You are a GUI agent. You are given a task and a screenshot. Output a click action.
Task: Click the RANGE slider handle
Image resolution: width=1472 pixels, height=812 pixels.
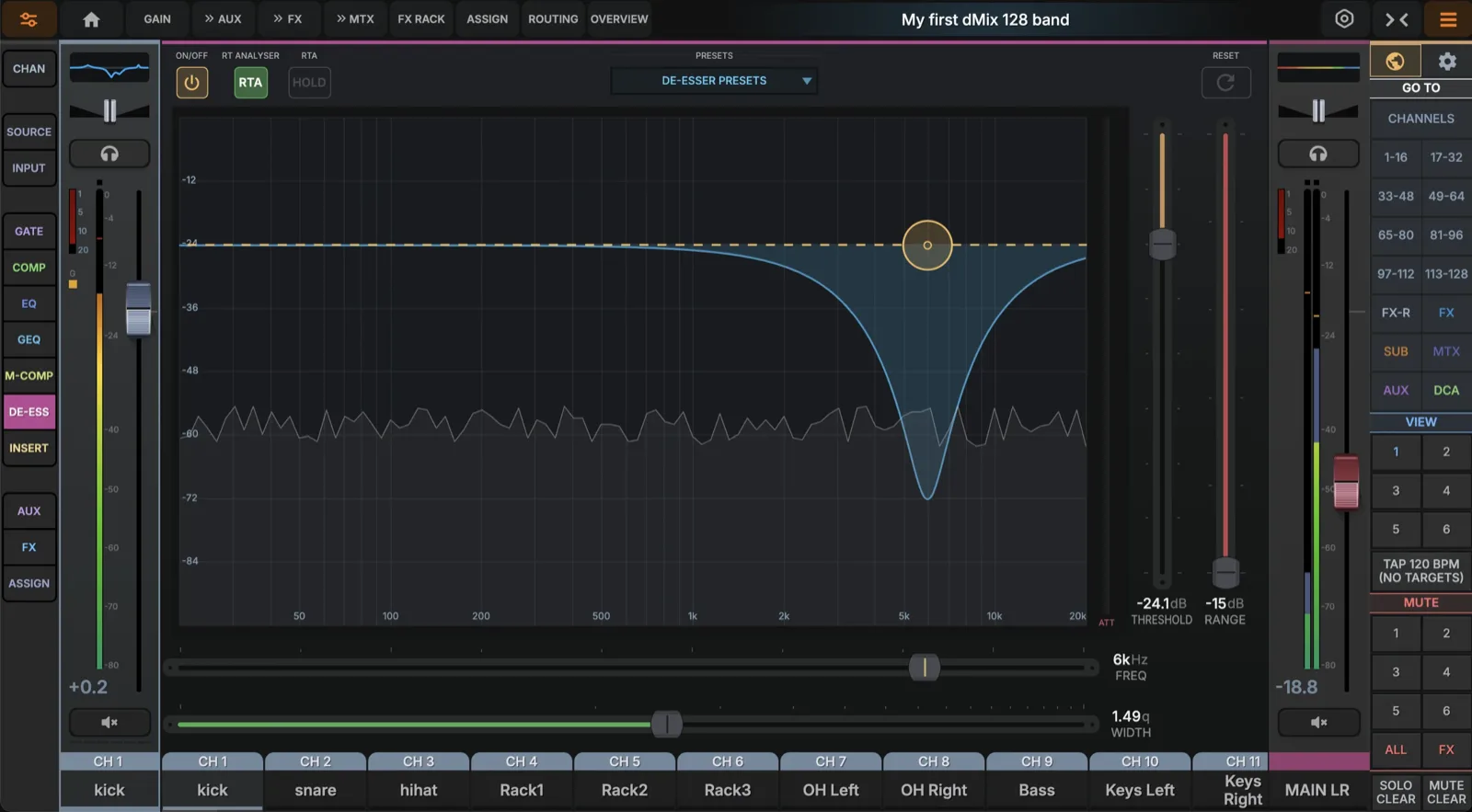pyautogui.click(x=1225, y=573)
